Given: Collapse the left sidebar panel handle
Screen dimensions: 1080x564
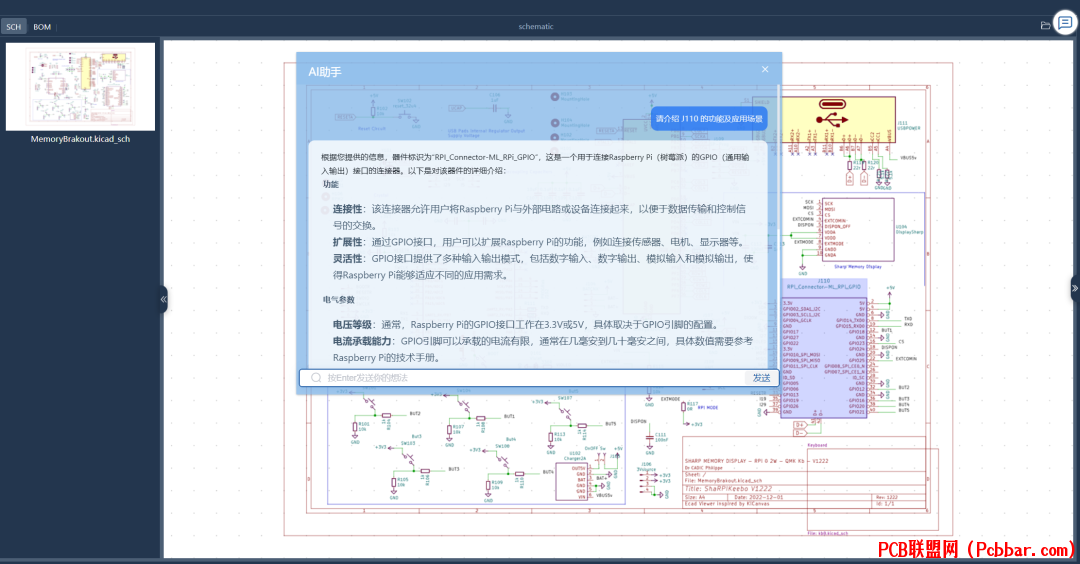Looking at the screenshot, I should pos(163,300).
